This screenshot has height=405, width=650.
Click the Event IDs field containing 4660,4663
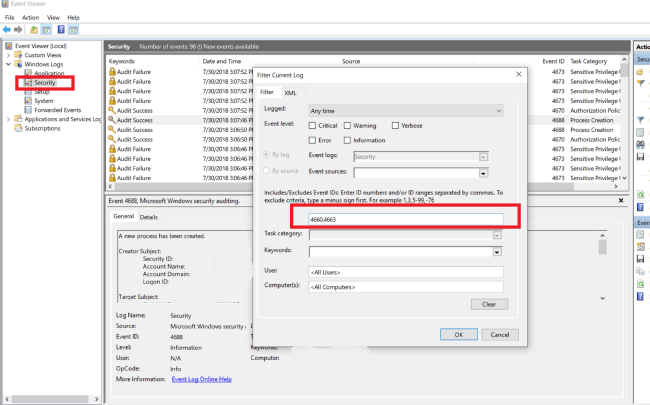(406, 219)
